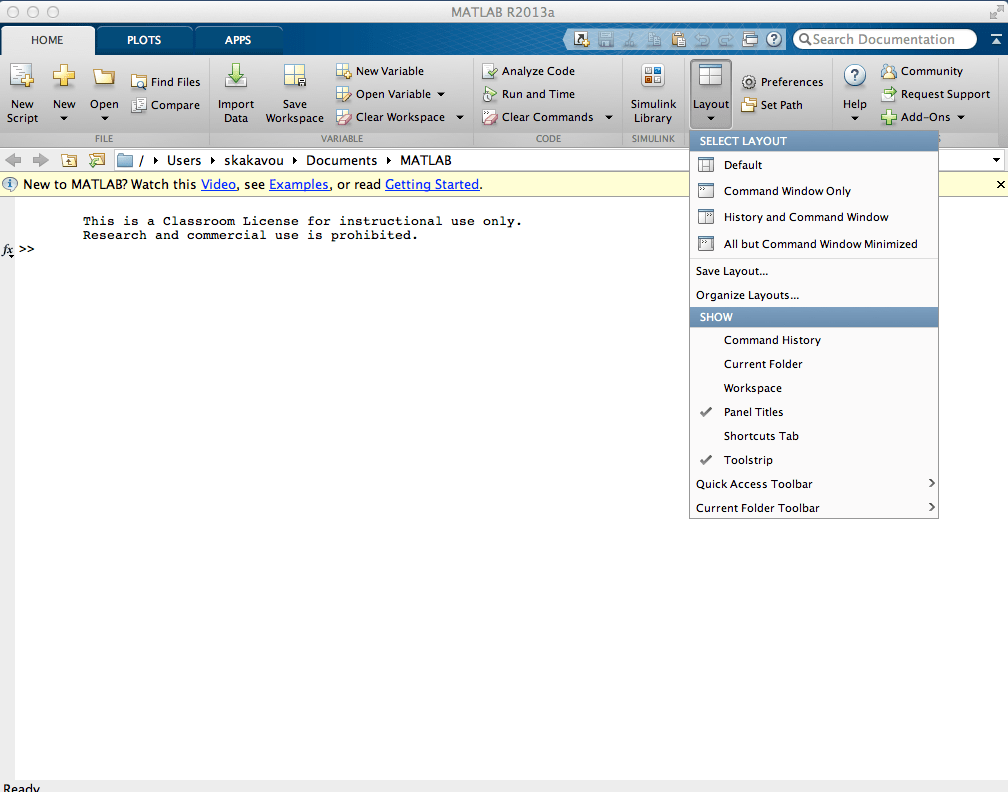
Task: Open the Getting Started link
Action: click(x=432, y=184)
